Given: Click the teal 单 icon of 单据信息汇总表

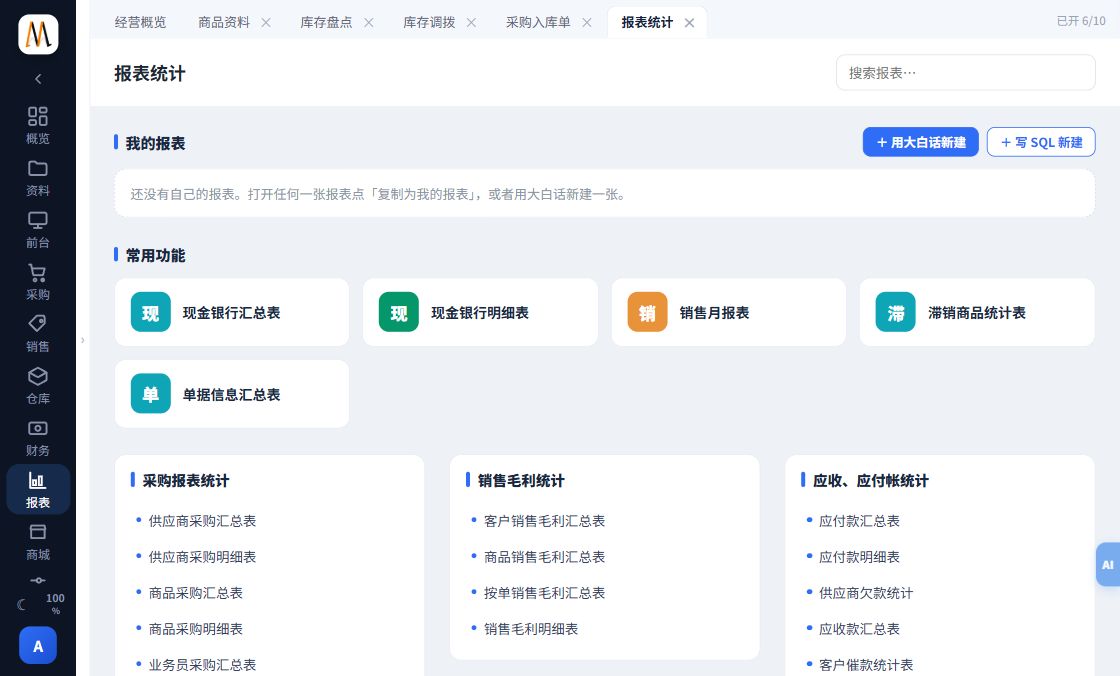Looking at the screenshot, I should tap(151, 394).
